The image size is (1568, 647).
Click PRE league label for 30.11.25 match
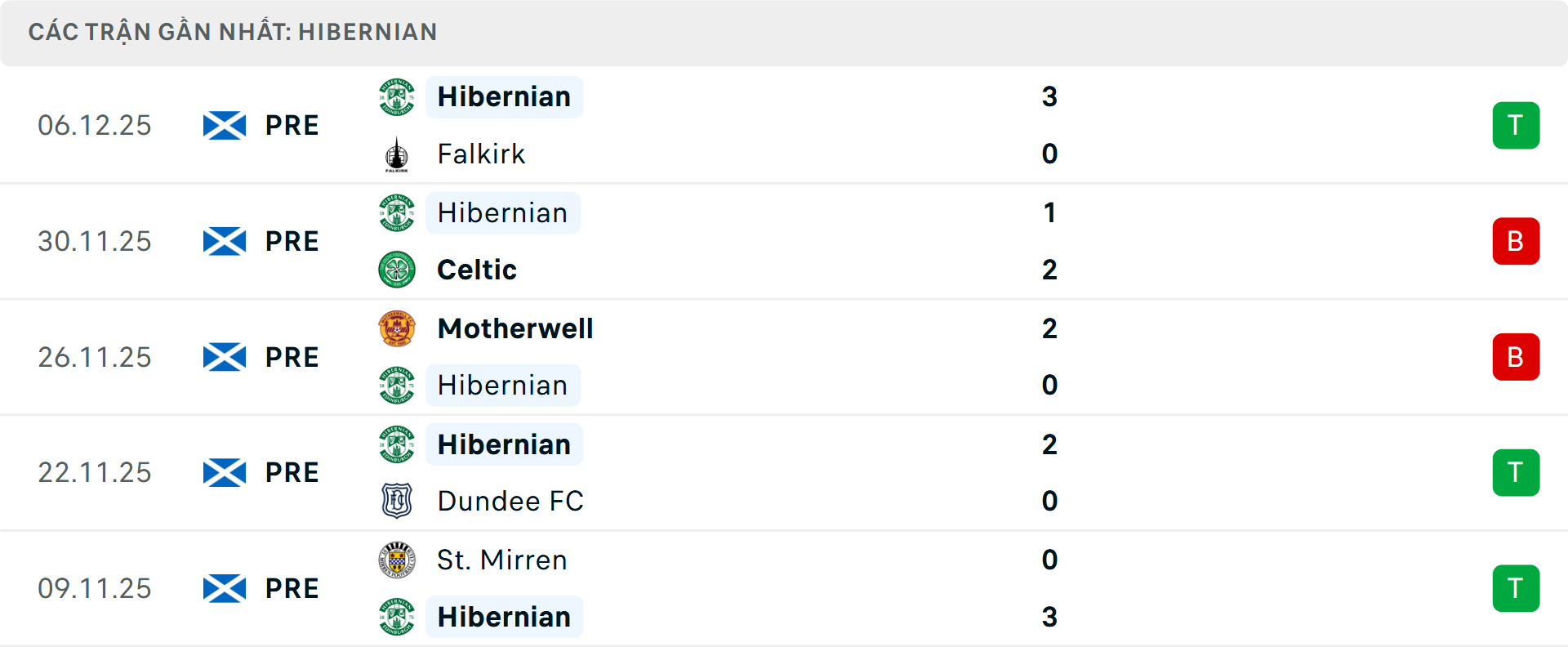[x=292, y=242]
